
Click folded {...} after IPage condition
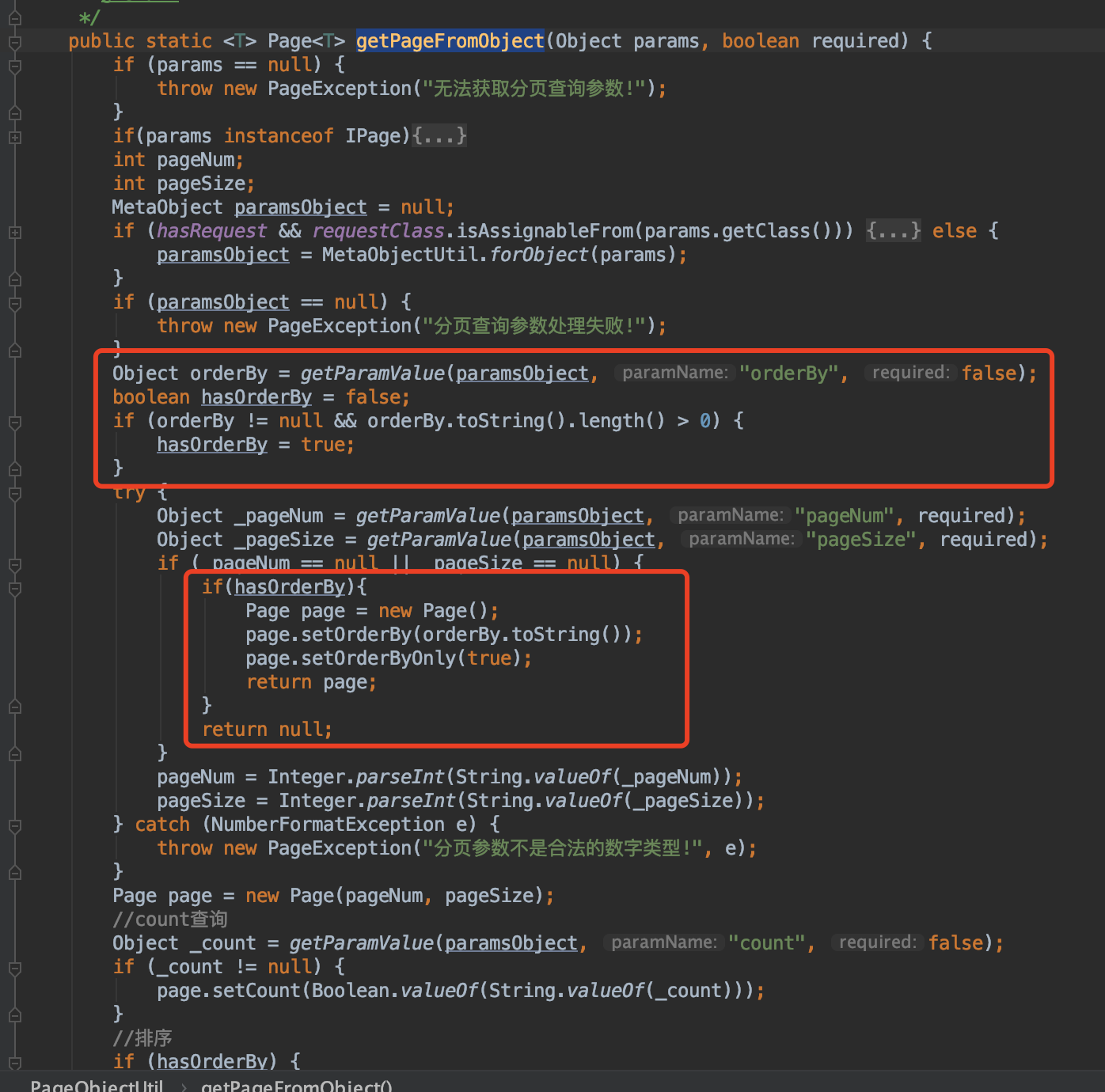pos(439,136)
